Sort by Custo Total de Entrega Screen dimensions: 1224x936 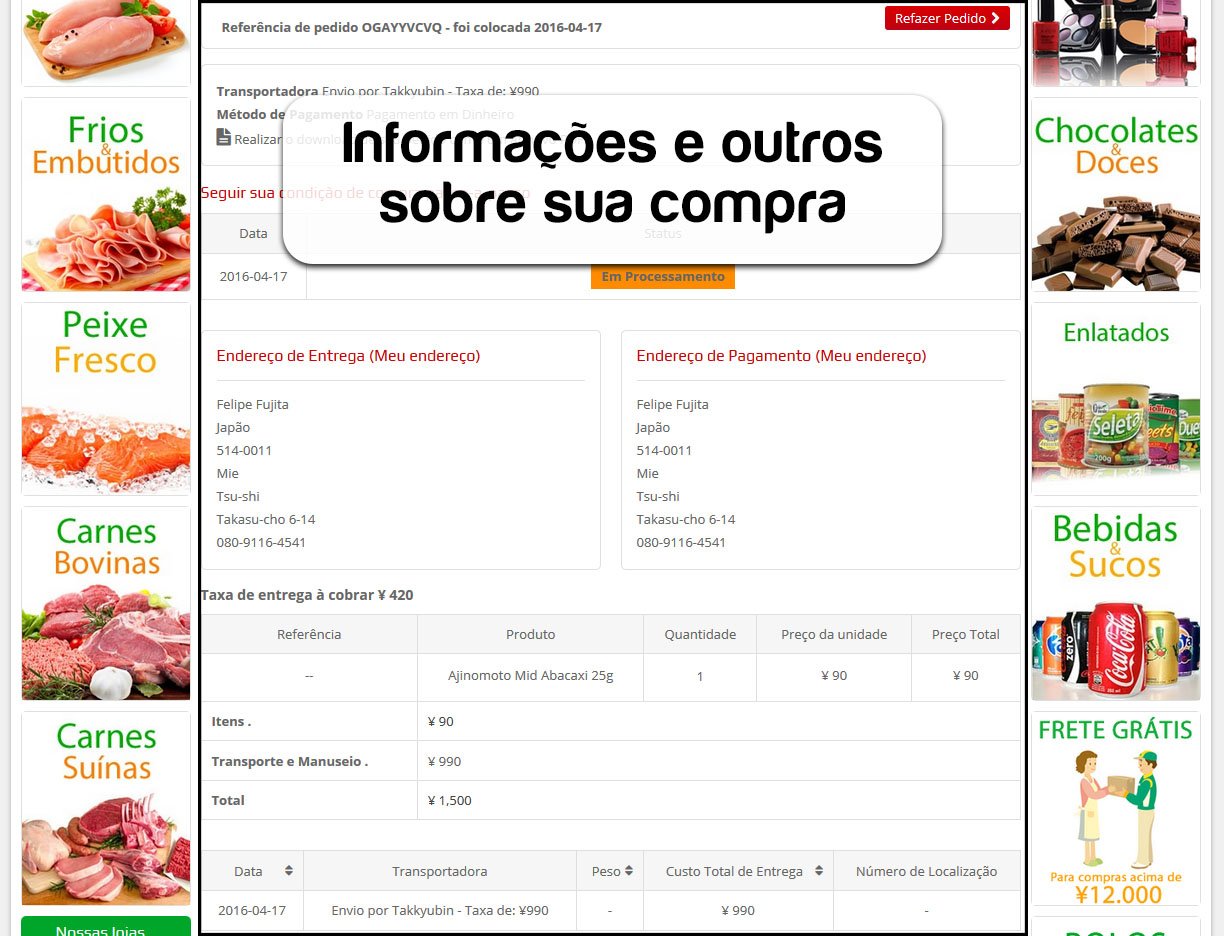point(819,871)
